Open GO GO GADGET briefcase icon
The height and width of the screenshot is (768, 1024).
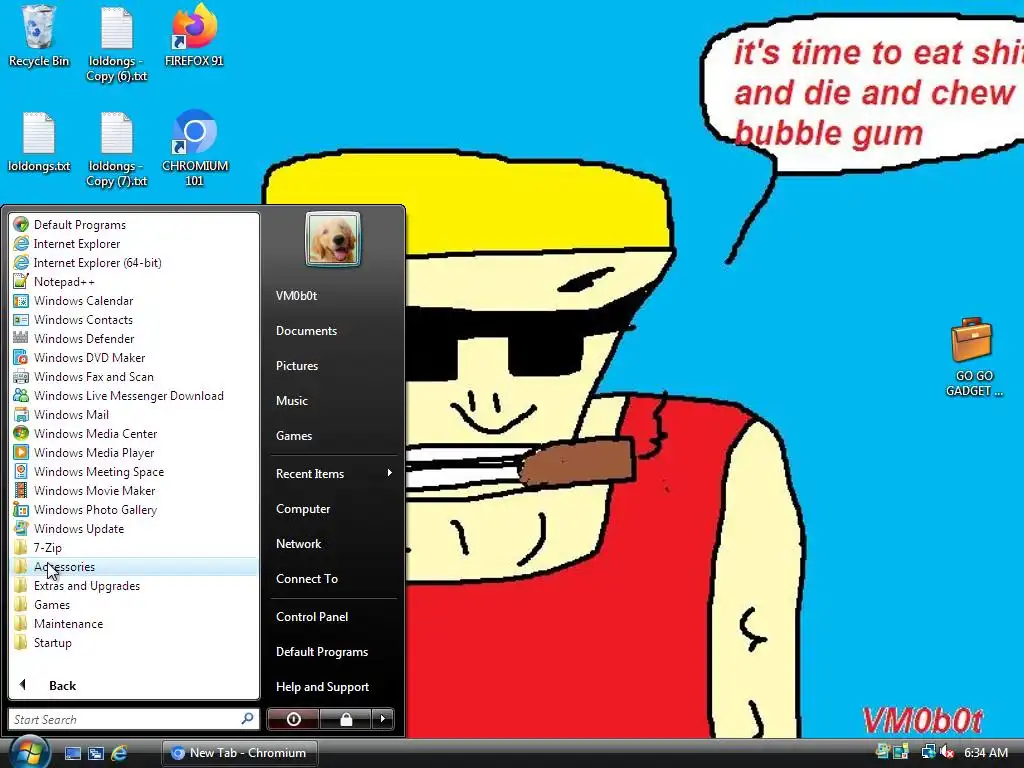click(x=974, y=357)
